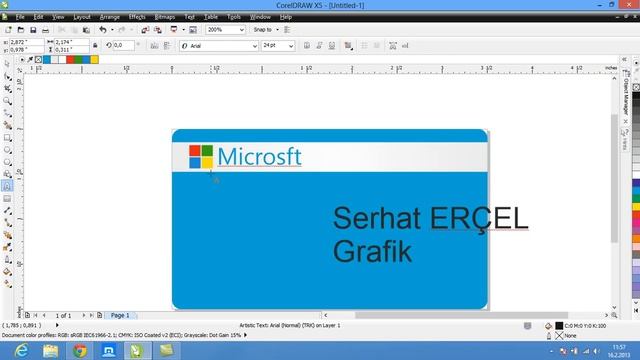Select the Text tool in the toolbox

[7, 187]
